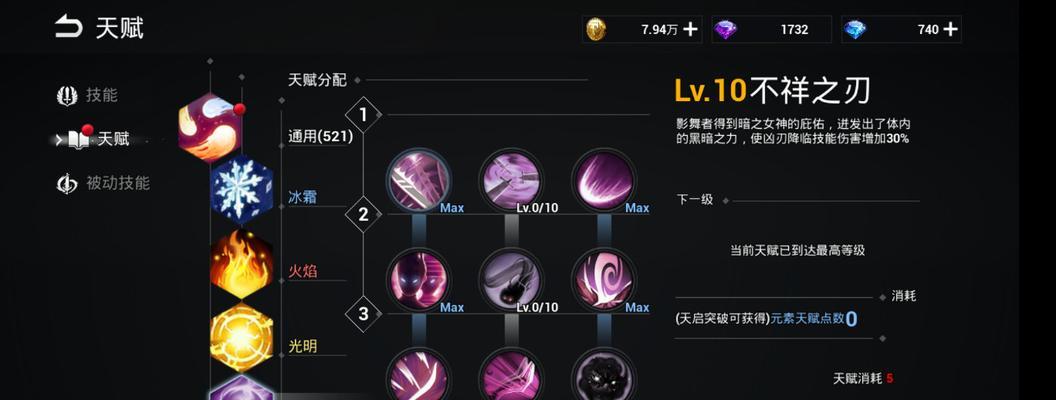The width and height of the screenshot is (1056, 400).
Task: Select first-row middle talent at Lv.0/10
Action: click(511, 180)
